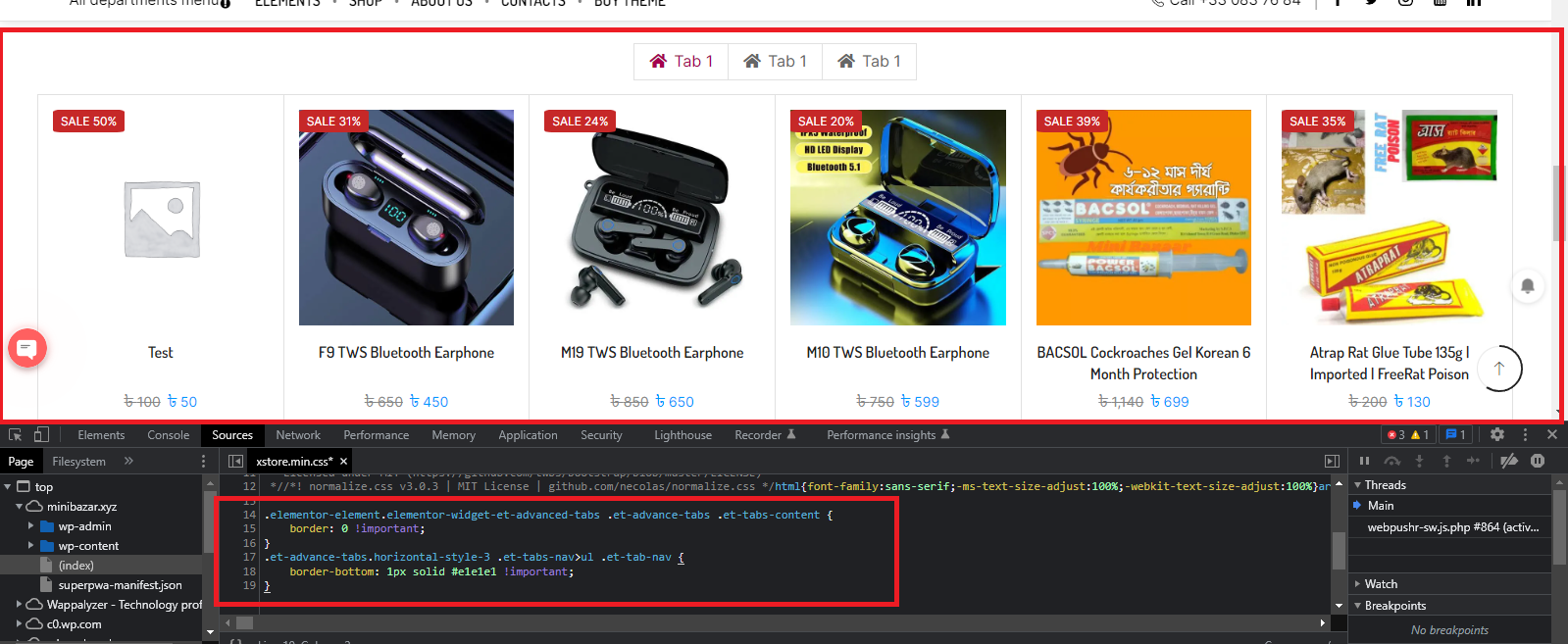Click the code editor vertical scrollbar thumb

pos(1339,550)
